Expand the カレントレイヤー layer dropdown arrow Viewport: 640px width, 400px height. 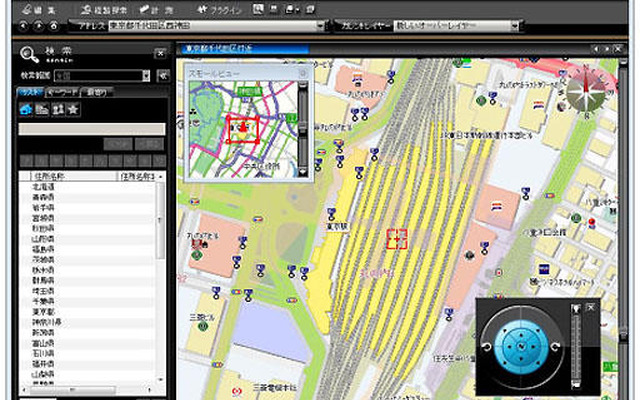coord(515,26)
